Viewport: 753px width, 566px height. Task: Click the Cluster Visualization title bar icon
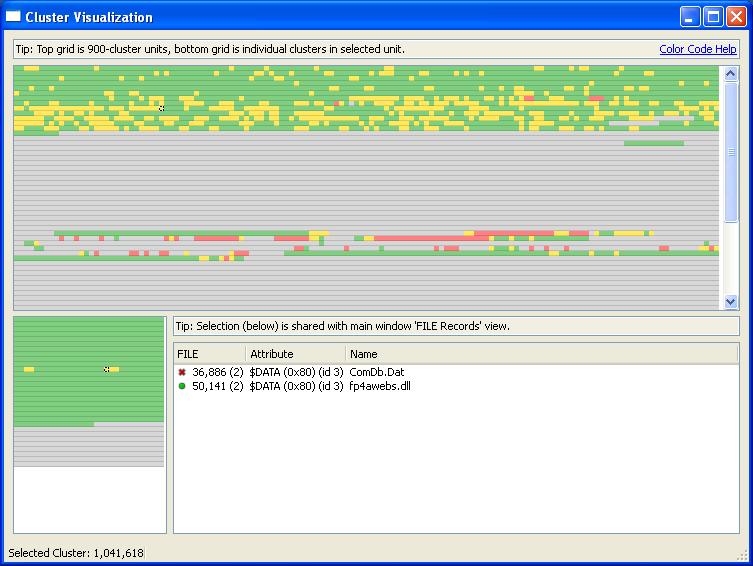[x=13, y=17]
